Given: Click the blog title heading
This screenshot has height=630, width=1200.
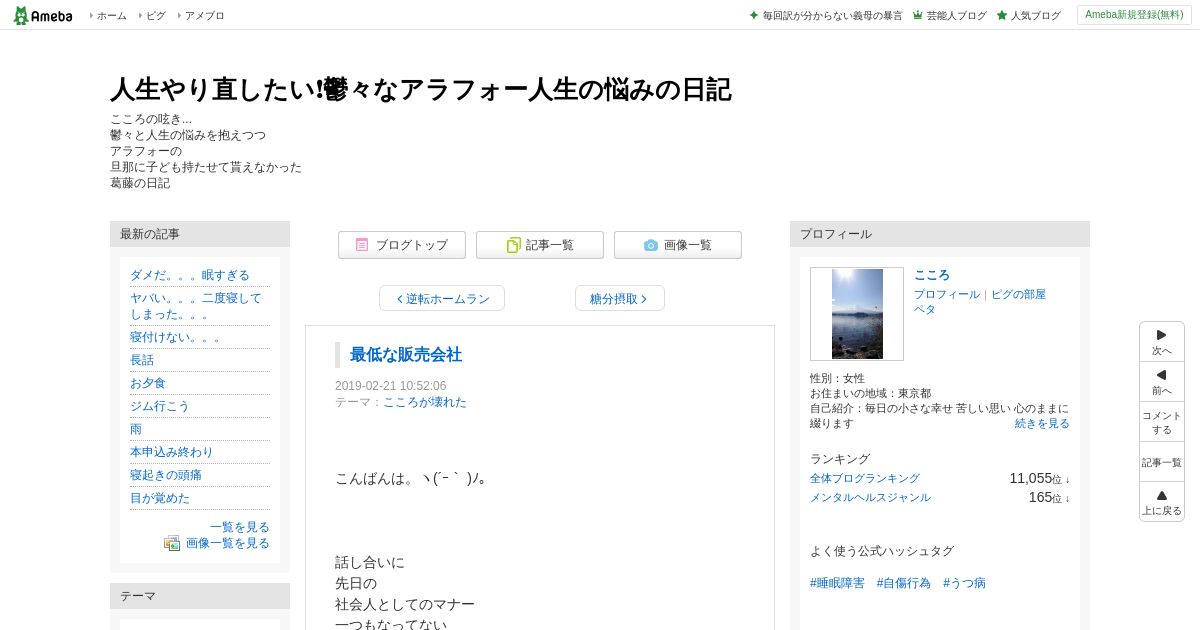Looking at the screenshot, I should click(420, 90).
